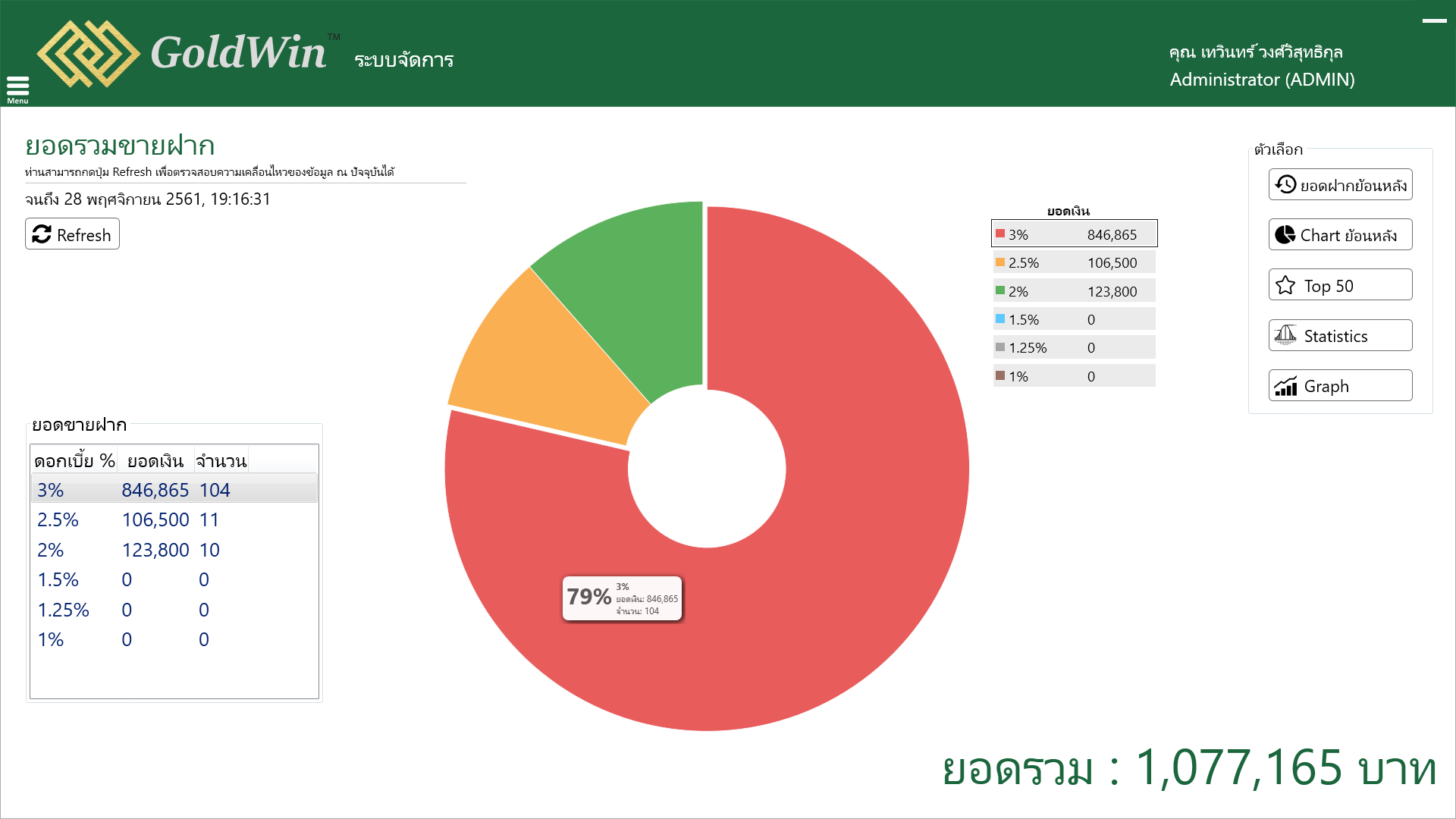Image resolution: width=1456 pixels, height=819 pixels.
Task: Open the Statistics view button
Action: click(1340, 335)
